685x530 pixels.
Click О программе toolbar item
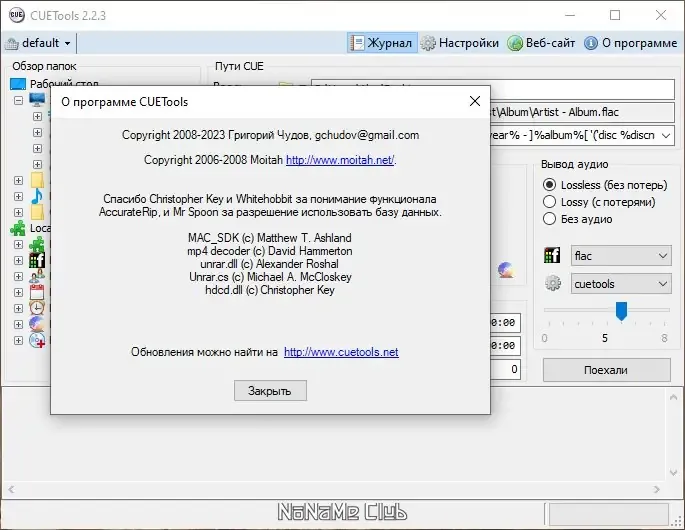coord(631,43)
